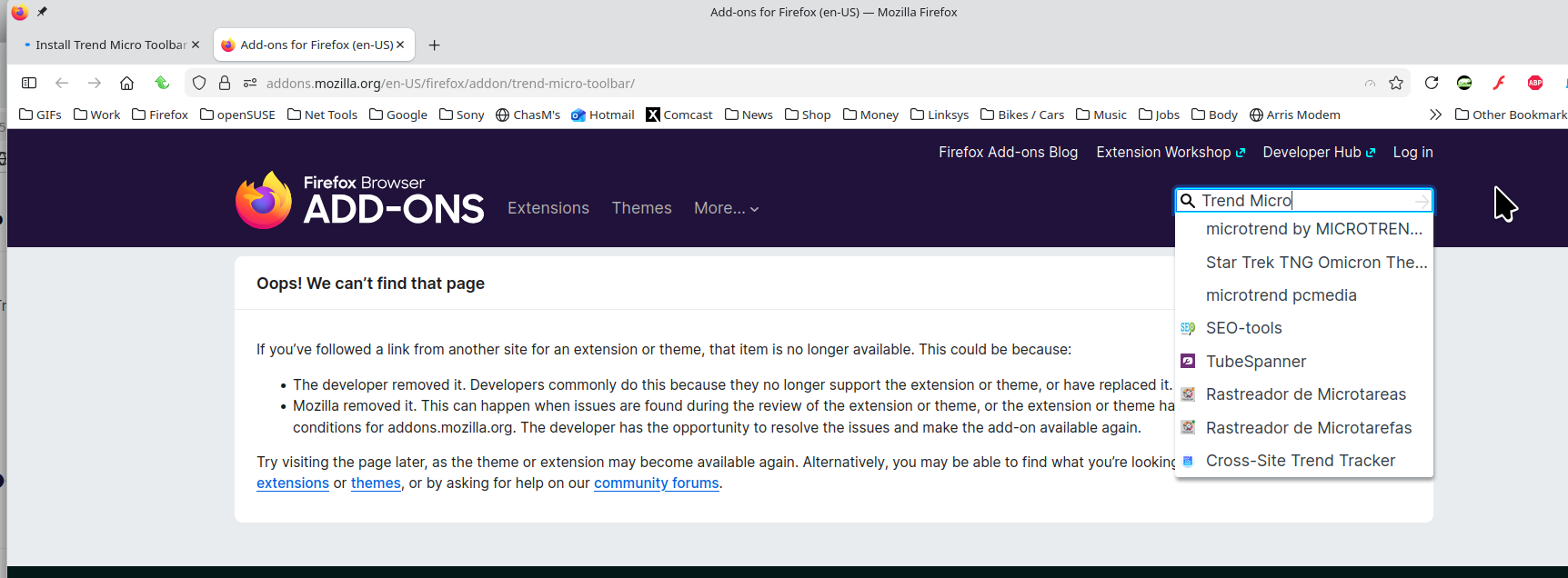The width and height of the screenshot is (1568, 578).
Task: Select the Star Trek TNG Omicron suggestion
Action: [x=1304, y=262]
